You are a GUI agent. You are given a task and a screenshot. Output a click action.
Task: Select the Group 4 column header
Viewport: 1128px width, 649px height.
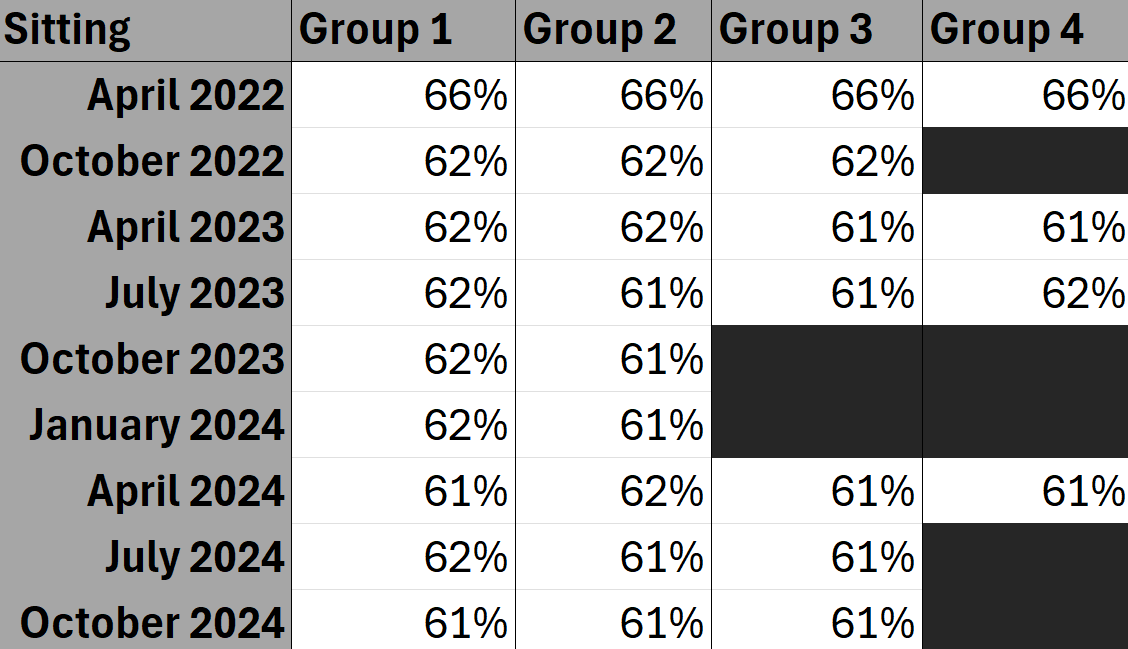tap(1007, 30)
